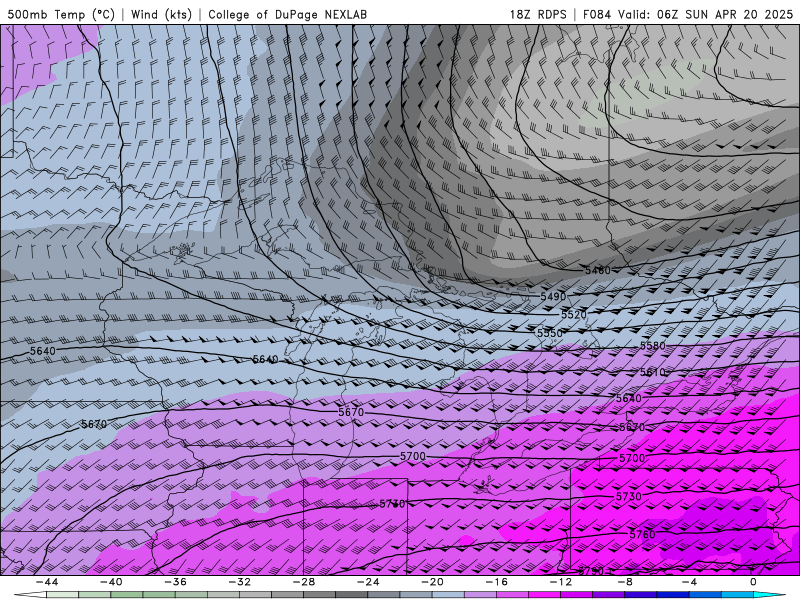
Task: Click the '500mb Temp (°C)' title text
Action: 61,14
